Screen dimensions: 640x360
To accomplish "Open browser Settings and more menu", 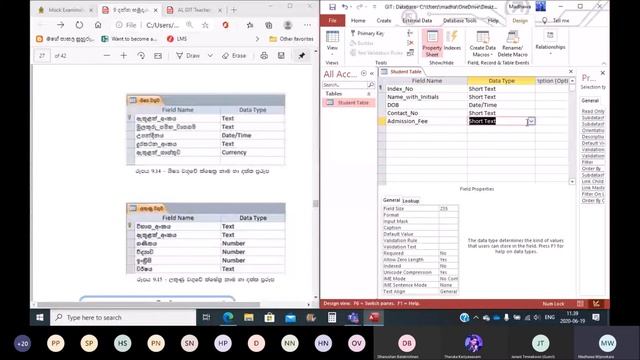I will pos(307,25).
